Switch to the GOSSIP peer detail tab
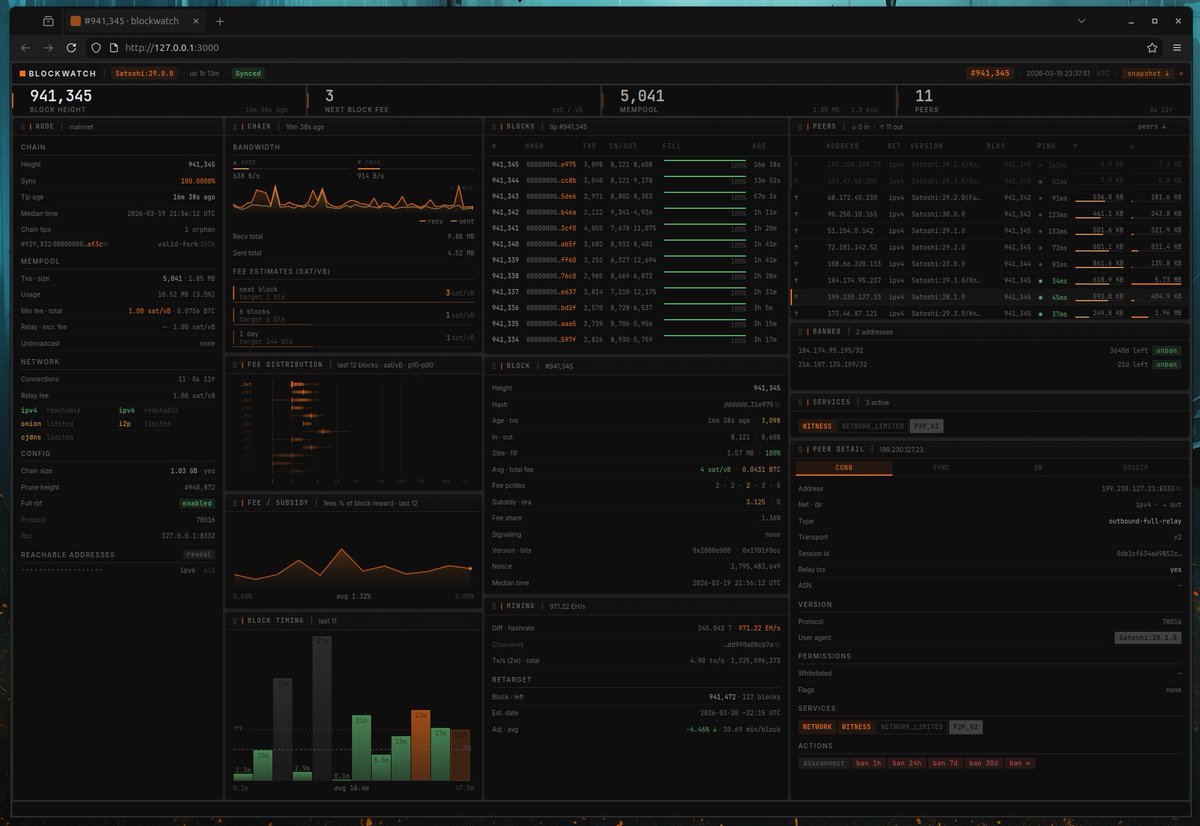The width and height of the screenshot is (1200, 826). pos(1136,467)
